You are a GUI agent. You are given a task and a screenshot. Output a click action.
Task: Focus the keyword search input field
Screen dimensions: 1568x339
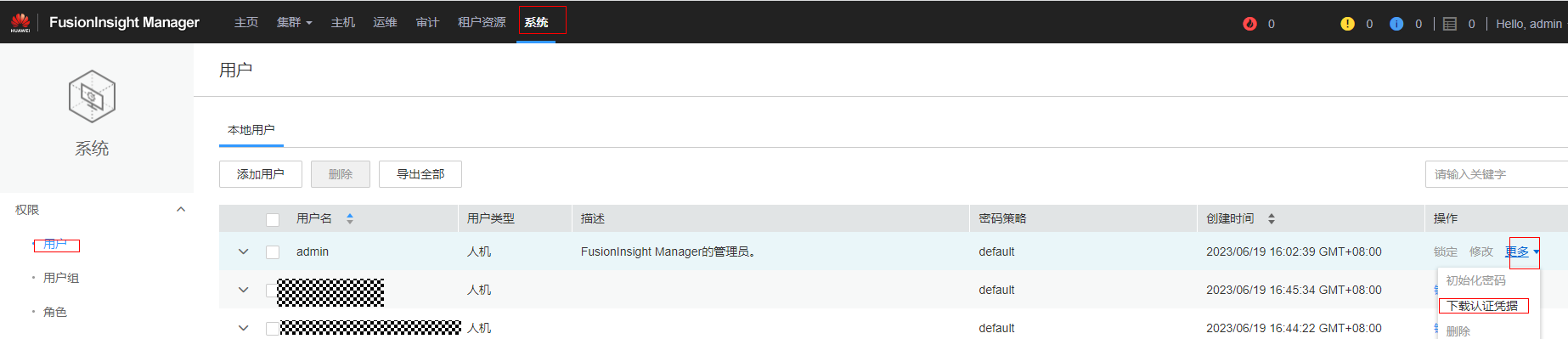pyautogui.click(x=1497, y=174)
